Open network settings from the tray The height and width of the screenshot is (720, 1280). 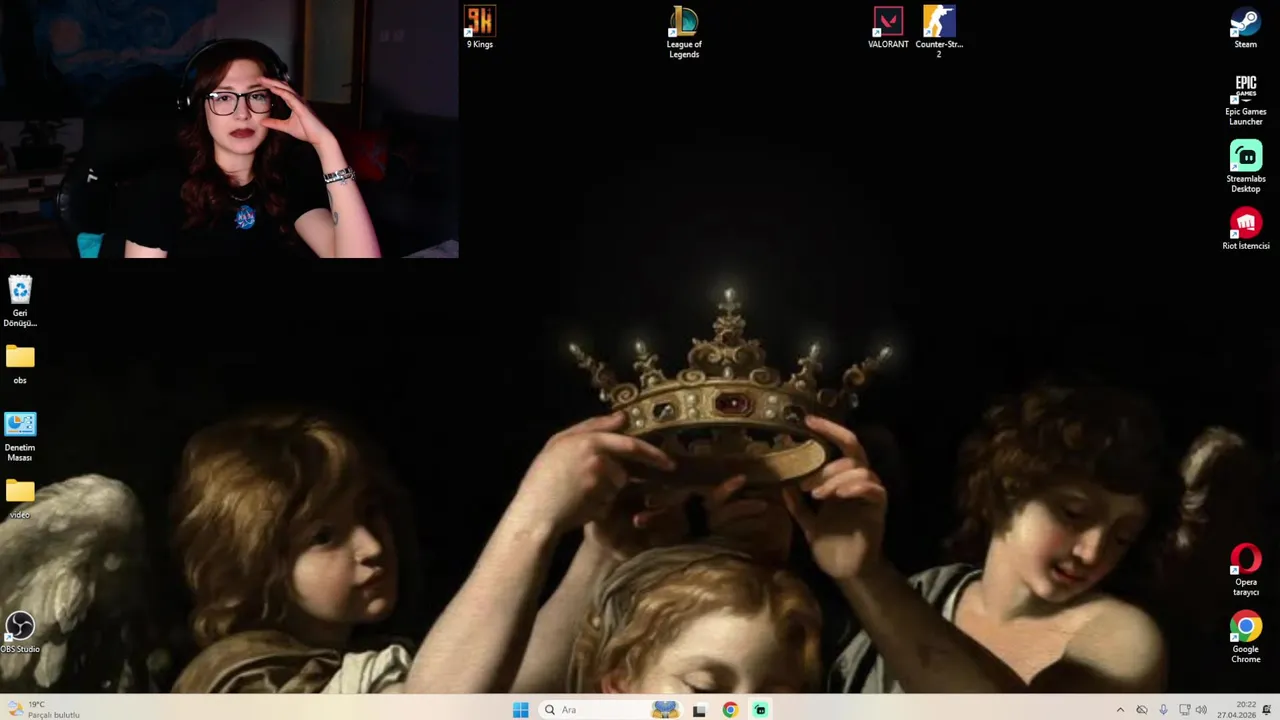(1184, 710)
